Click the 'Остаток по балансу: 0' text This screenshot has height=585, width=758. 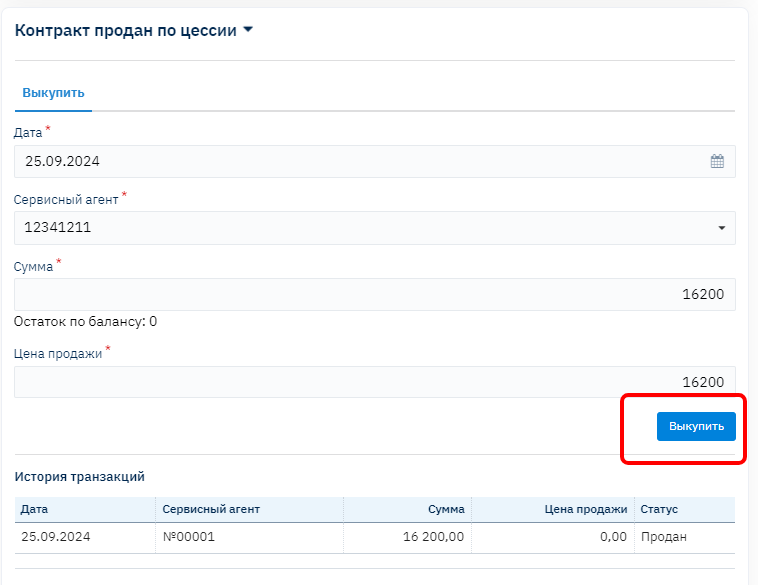(x=85, y=322)
